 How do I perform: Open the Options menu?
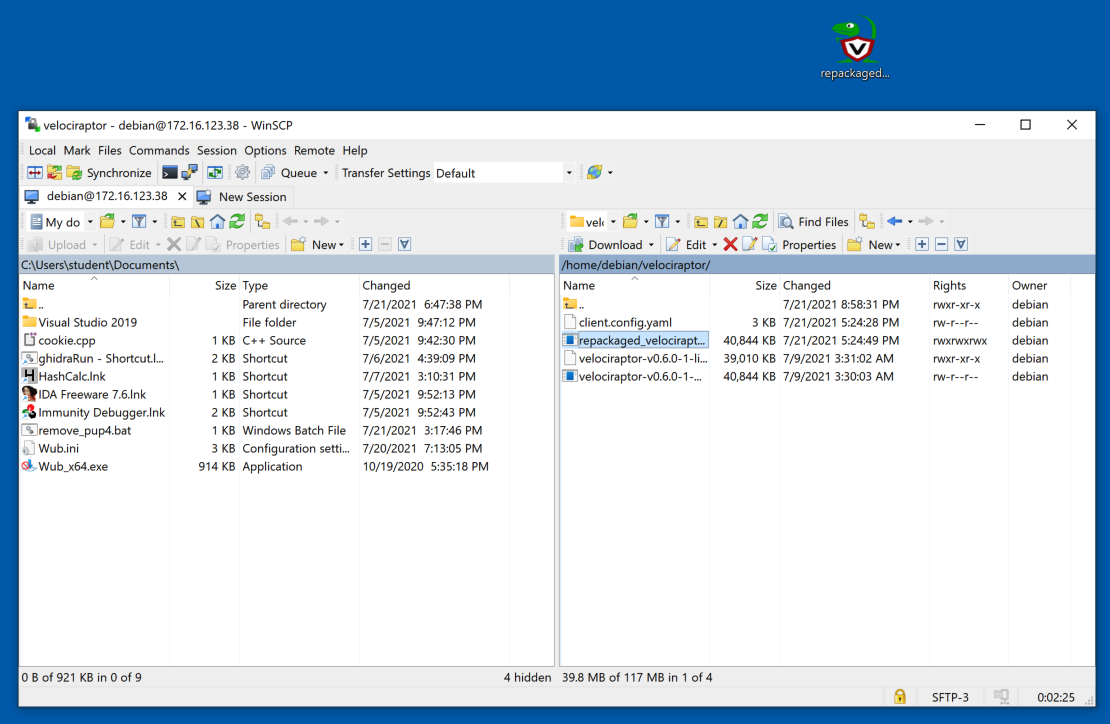tap(265, 150)
